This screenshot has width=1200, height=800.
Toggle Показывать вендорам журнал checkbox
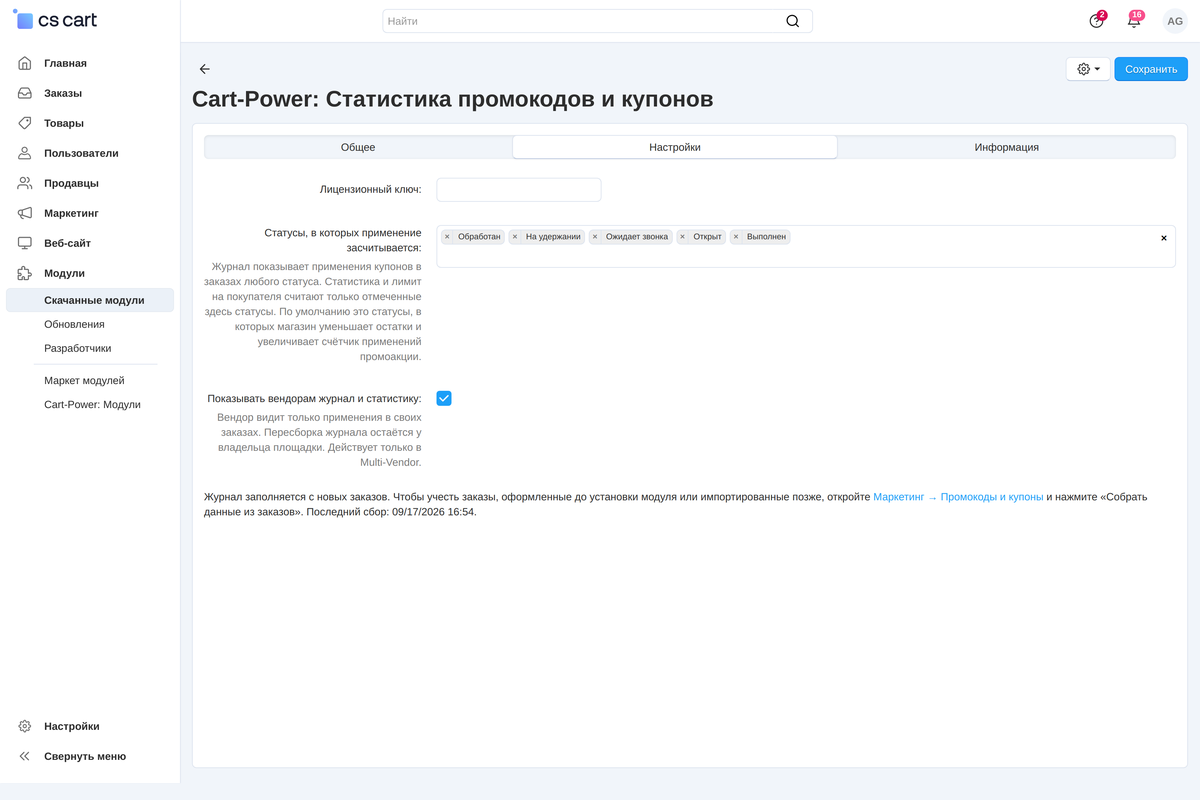(444, 398)
